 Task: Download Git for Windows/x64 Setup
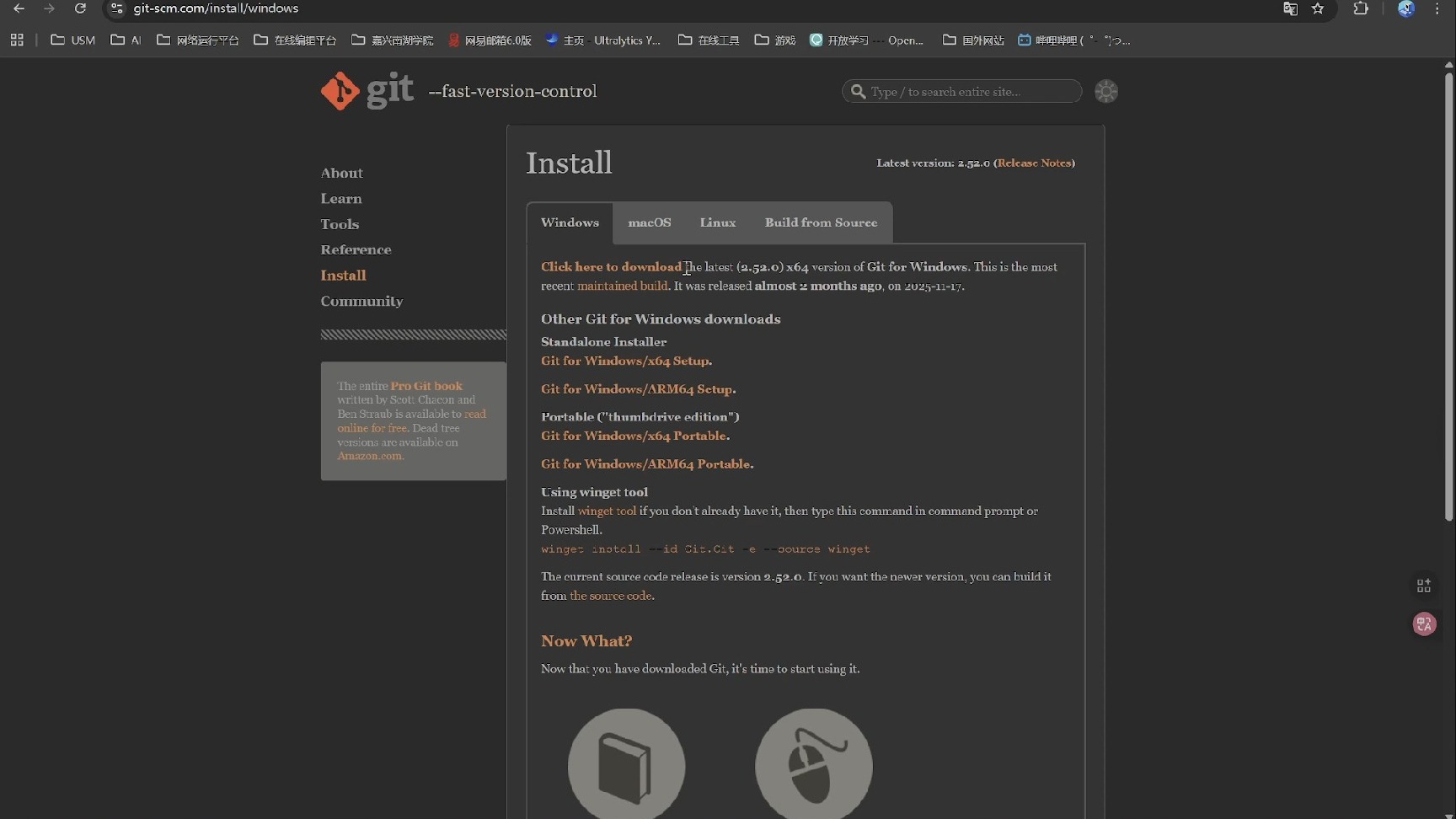[x=624, y=361]
